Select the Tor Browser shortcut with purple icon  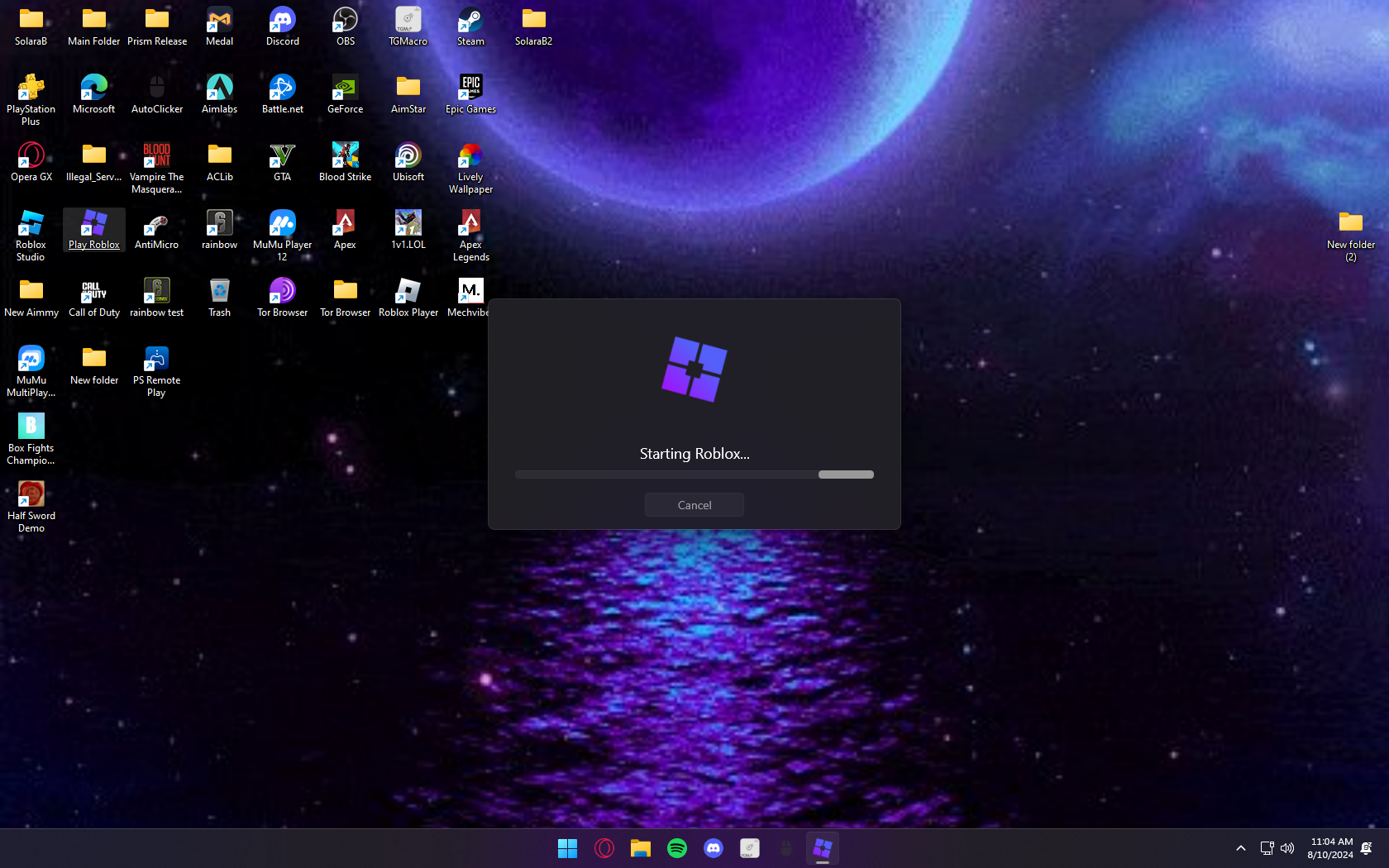pos(283,298)
